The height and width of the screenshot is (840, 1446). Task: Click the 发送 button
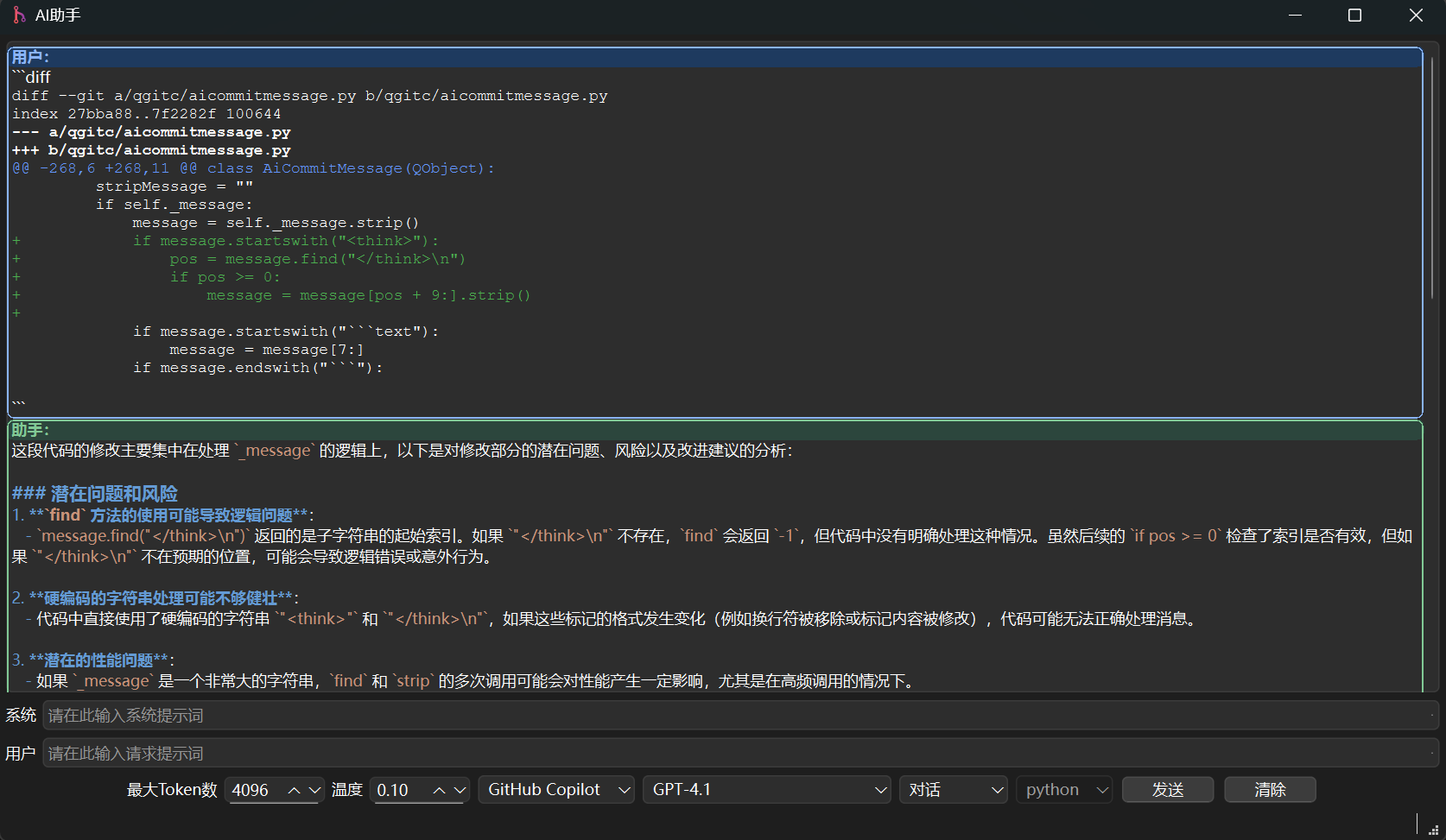point(1168,790)
